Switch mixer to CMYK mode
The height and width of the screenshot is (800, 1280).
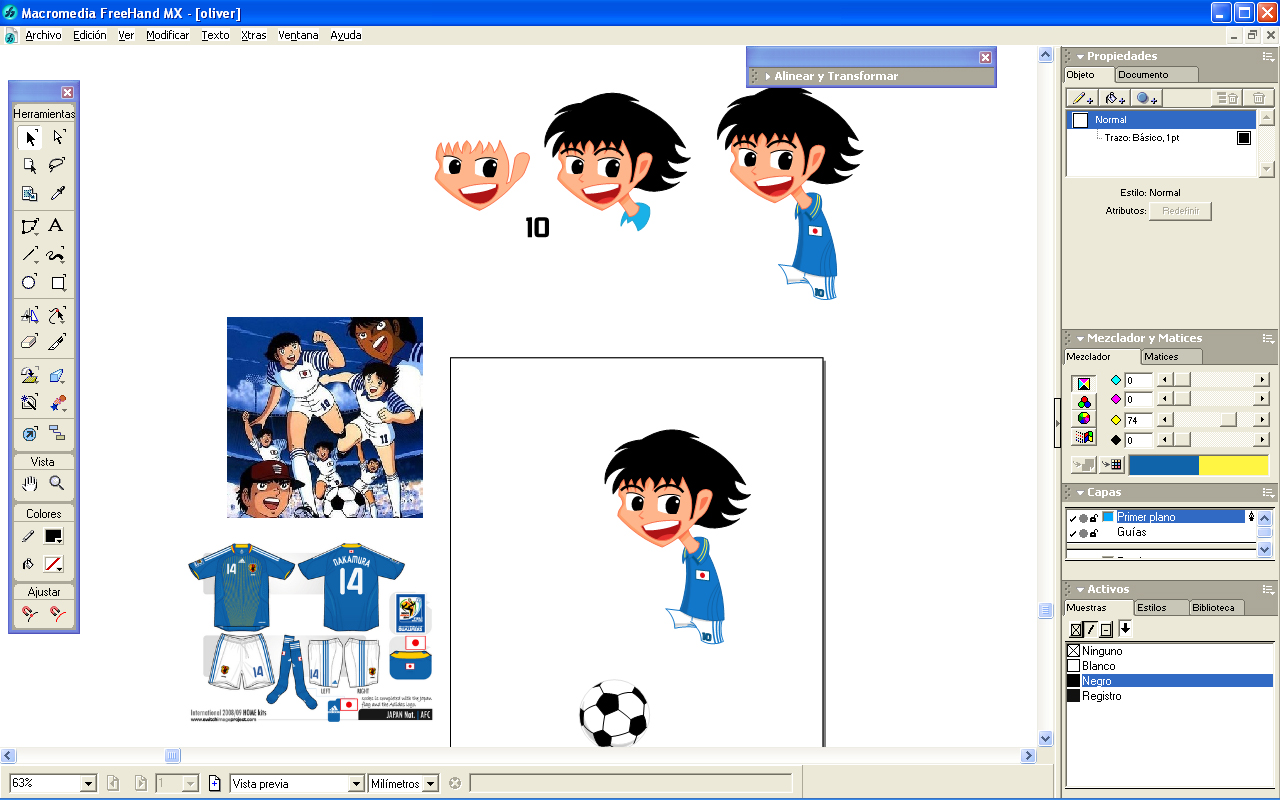pyautogui.click(x=1084, y=384)
